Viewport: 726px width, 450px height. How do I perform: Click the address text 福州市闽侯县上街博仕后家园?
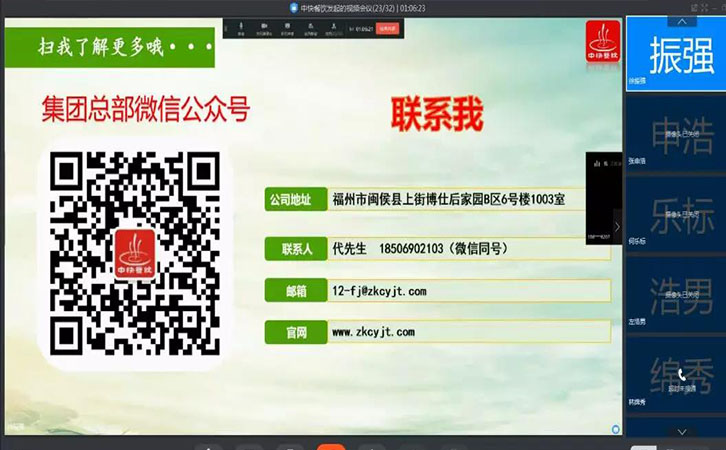tap(408, 200)
